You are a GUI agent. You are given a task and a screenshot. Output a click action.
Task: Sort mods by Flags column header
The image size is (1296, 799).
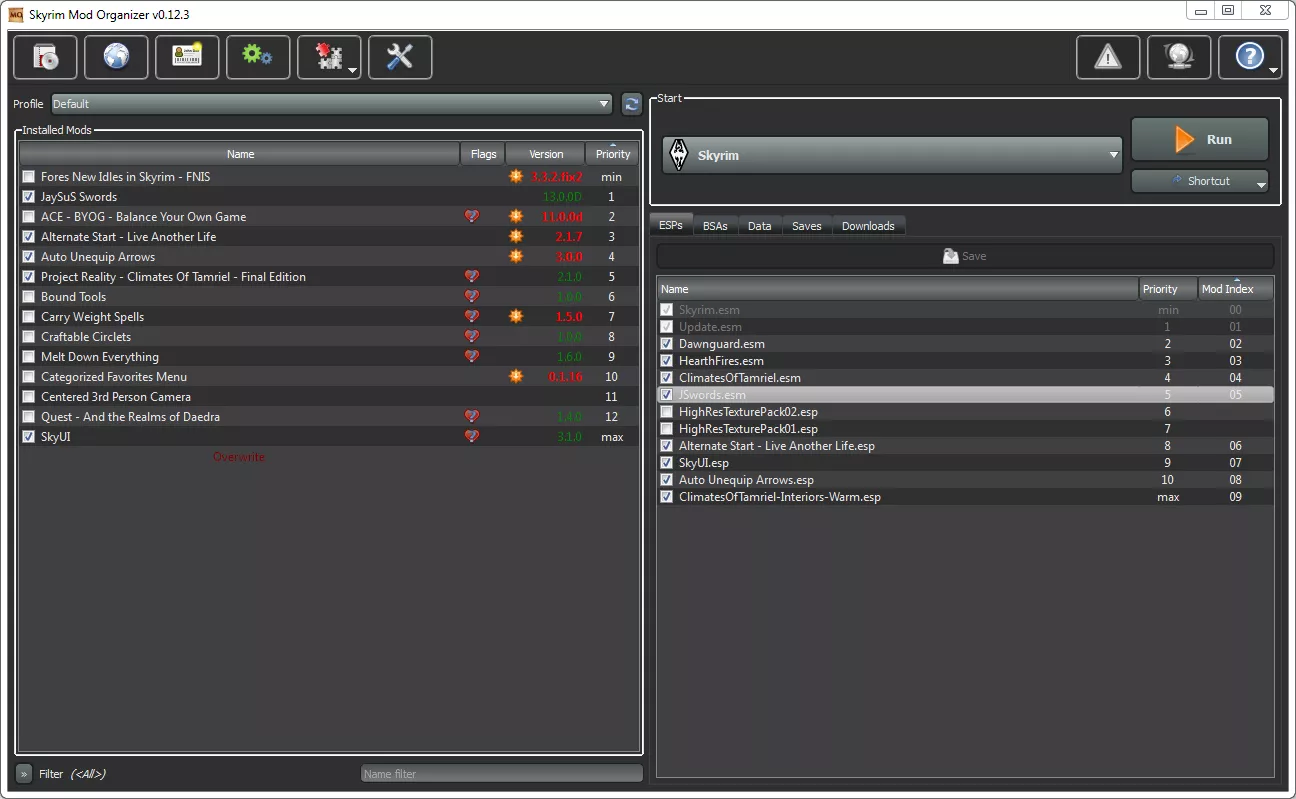tap(483, 154)
